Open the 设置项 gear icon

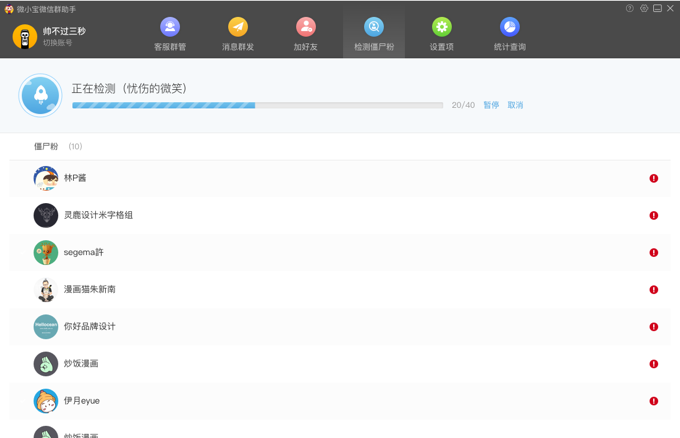441,27
